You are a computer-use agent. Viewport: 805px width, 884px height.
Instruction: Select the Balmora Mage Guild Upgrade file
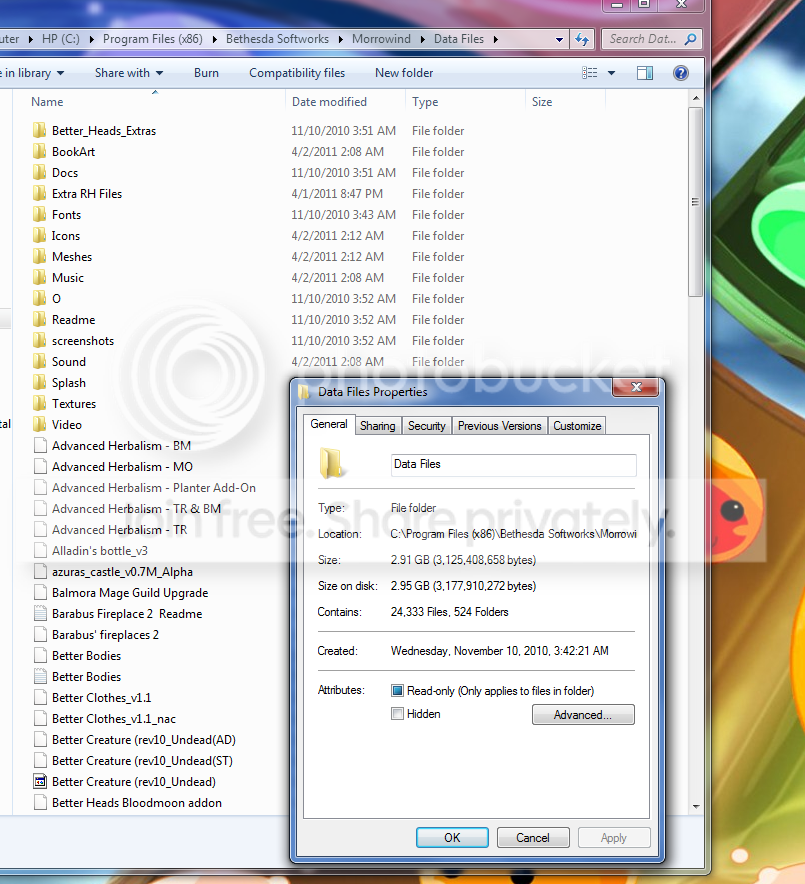pyautogui.click(x=130, y=593)
